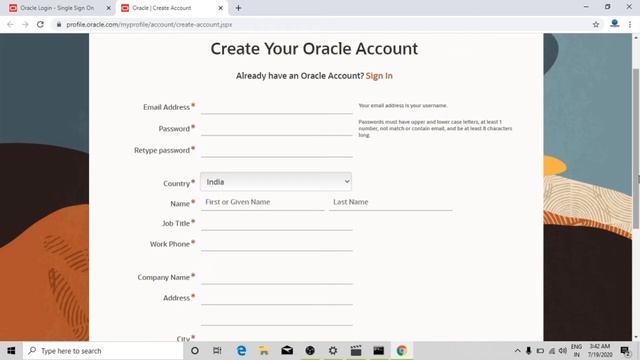Launch Microsoft Edge from the taskbar

click(241, 351)
